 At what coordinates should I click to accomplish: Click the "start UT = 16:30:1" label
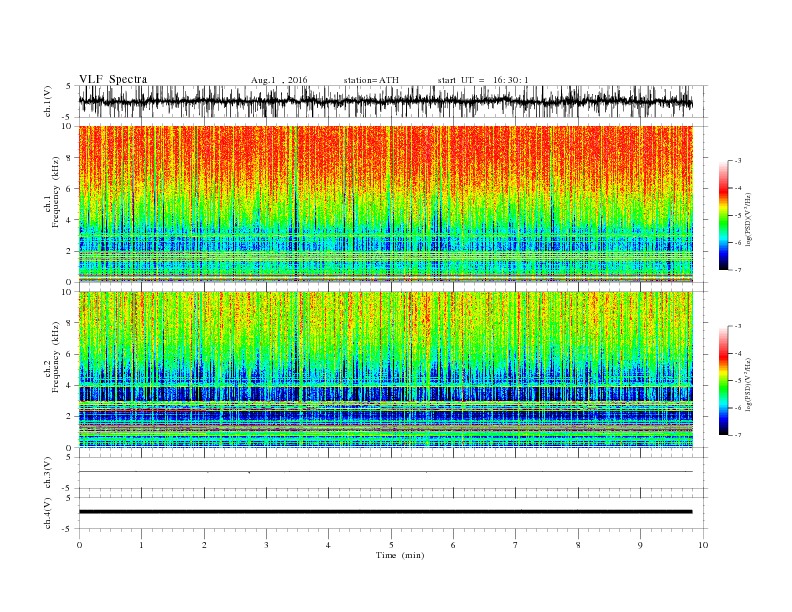[483, 80]
